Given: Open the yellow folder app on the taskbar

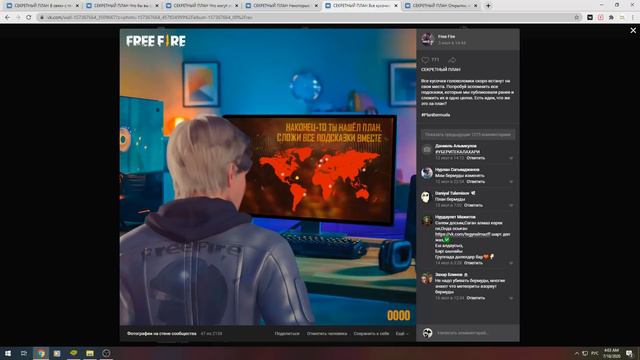Looking at the screenshot, I should (90, 353).
